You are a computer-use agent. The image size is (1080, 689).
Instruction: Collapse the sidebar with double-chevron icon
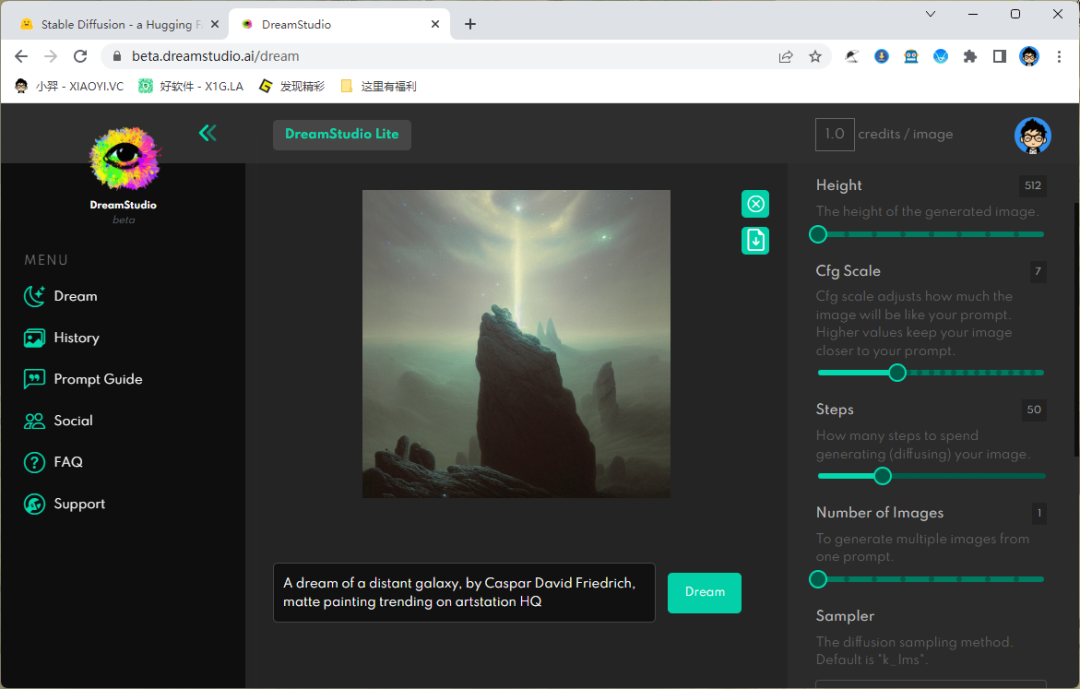click(x=207, y=133)
